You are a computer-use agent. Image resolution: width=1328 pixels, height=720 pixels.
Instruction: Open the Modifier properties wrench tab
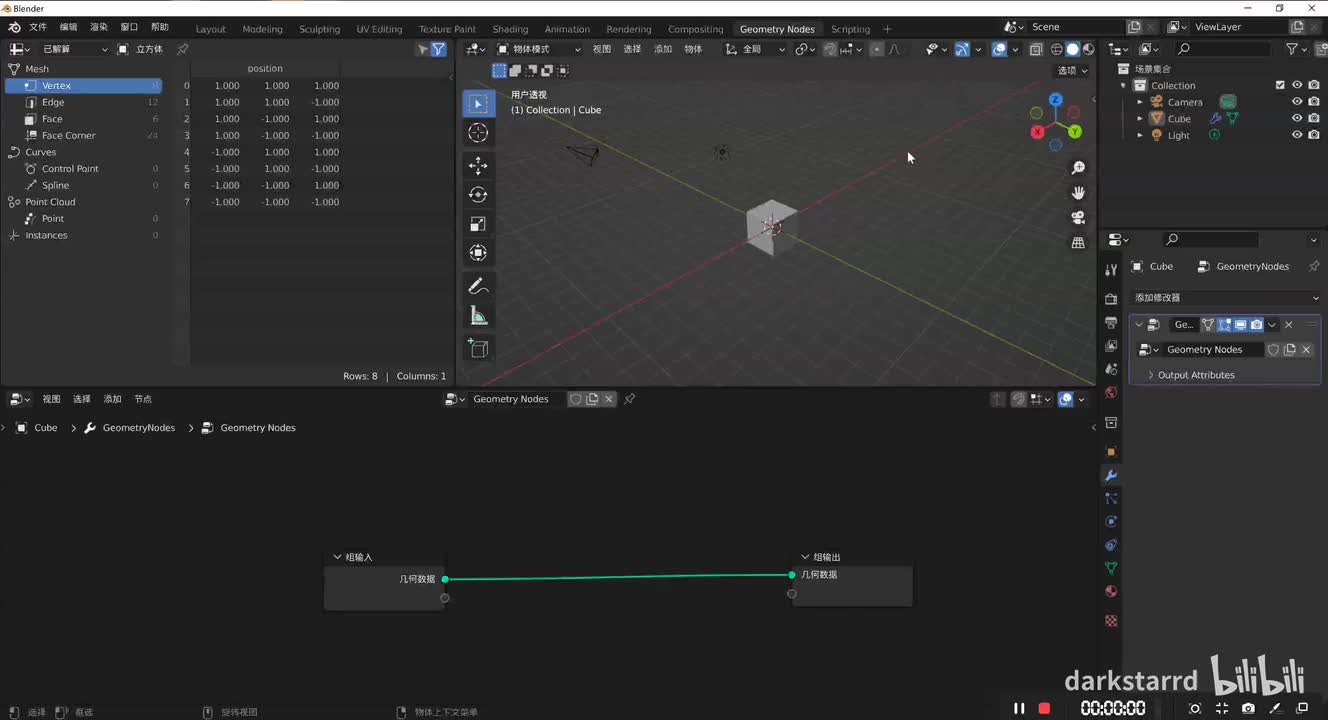[1110, 475]
